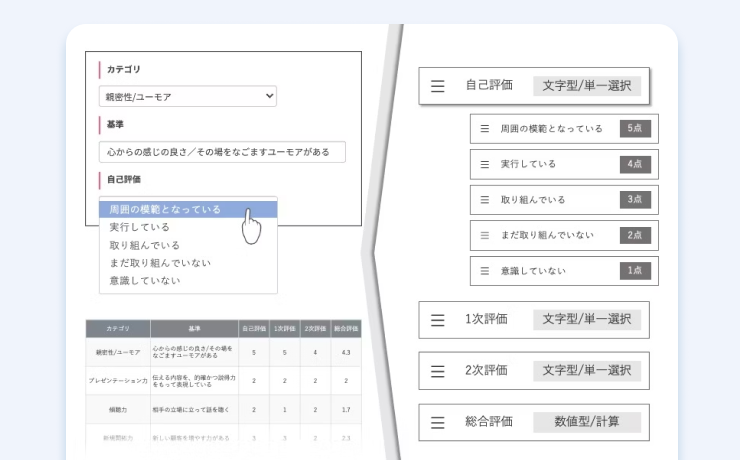Click the 基準 text input field
This screenshot has width=740, height=460.
(222, 152)
